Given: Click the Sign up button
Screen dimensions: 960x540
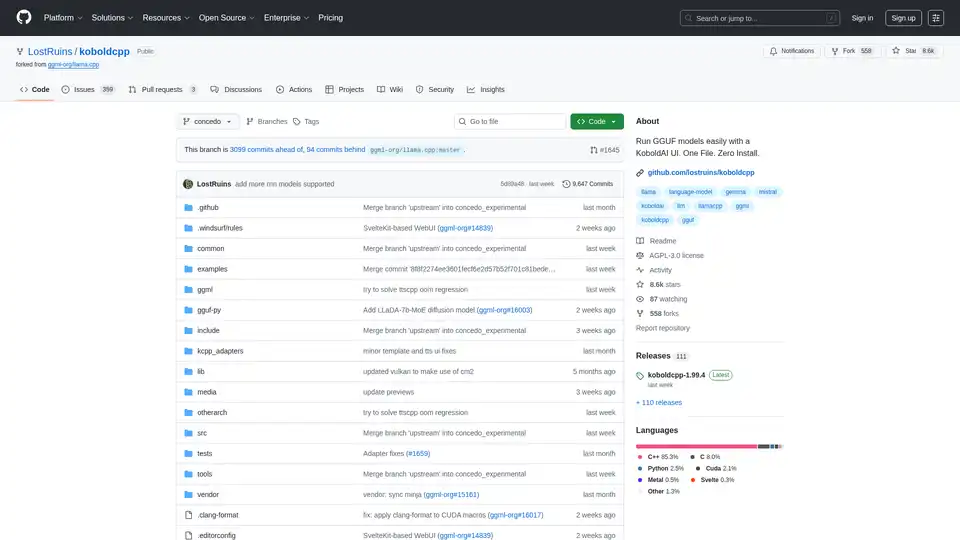Looking at the screenshot, I should pyautogui.click(x=903, y=18).
